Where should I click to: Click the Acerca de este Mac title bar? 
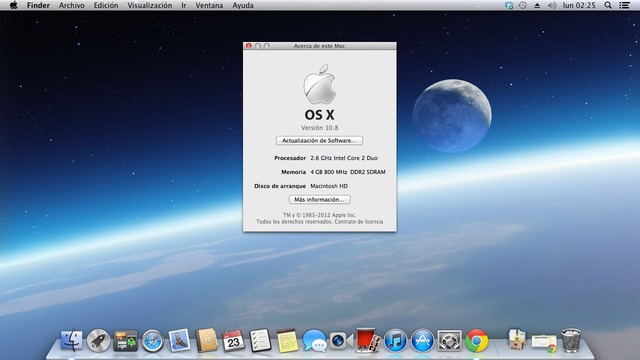(320, 46)
